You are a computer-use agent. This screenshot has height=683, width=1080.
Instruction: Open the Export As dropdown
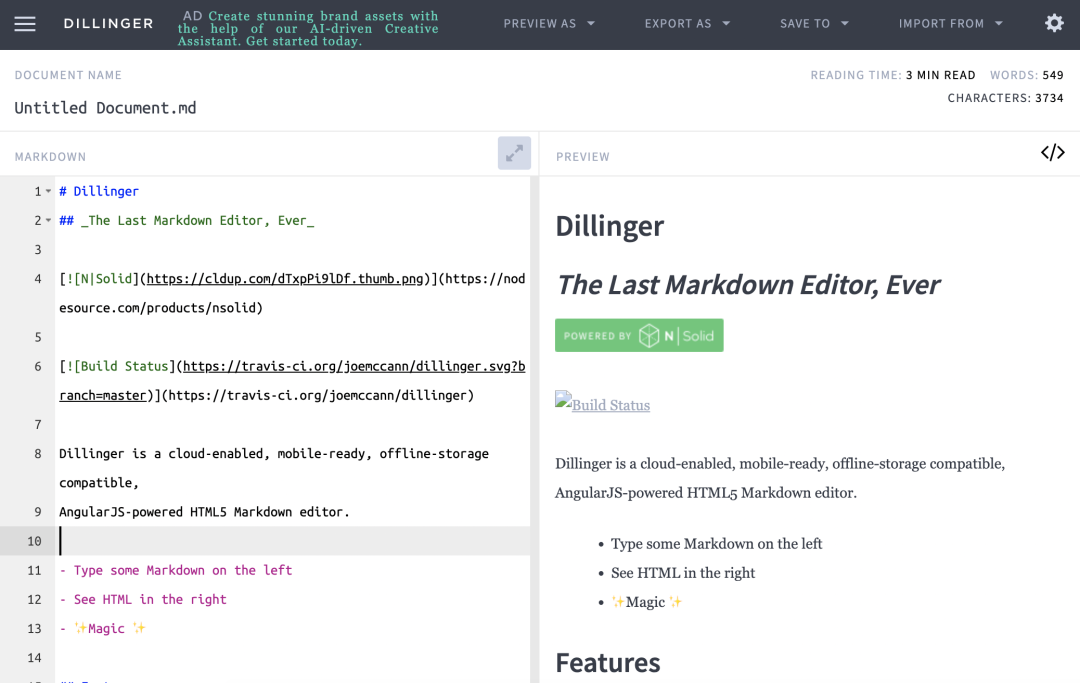pos(687,23)
